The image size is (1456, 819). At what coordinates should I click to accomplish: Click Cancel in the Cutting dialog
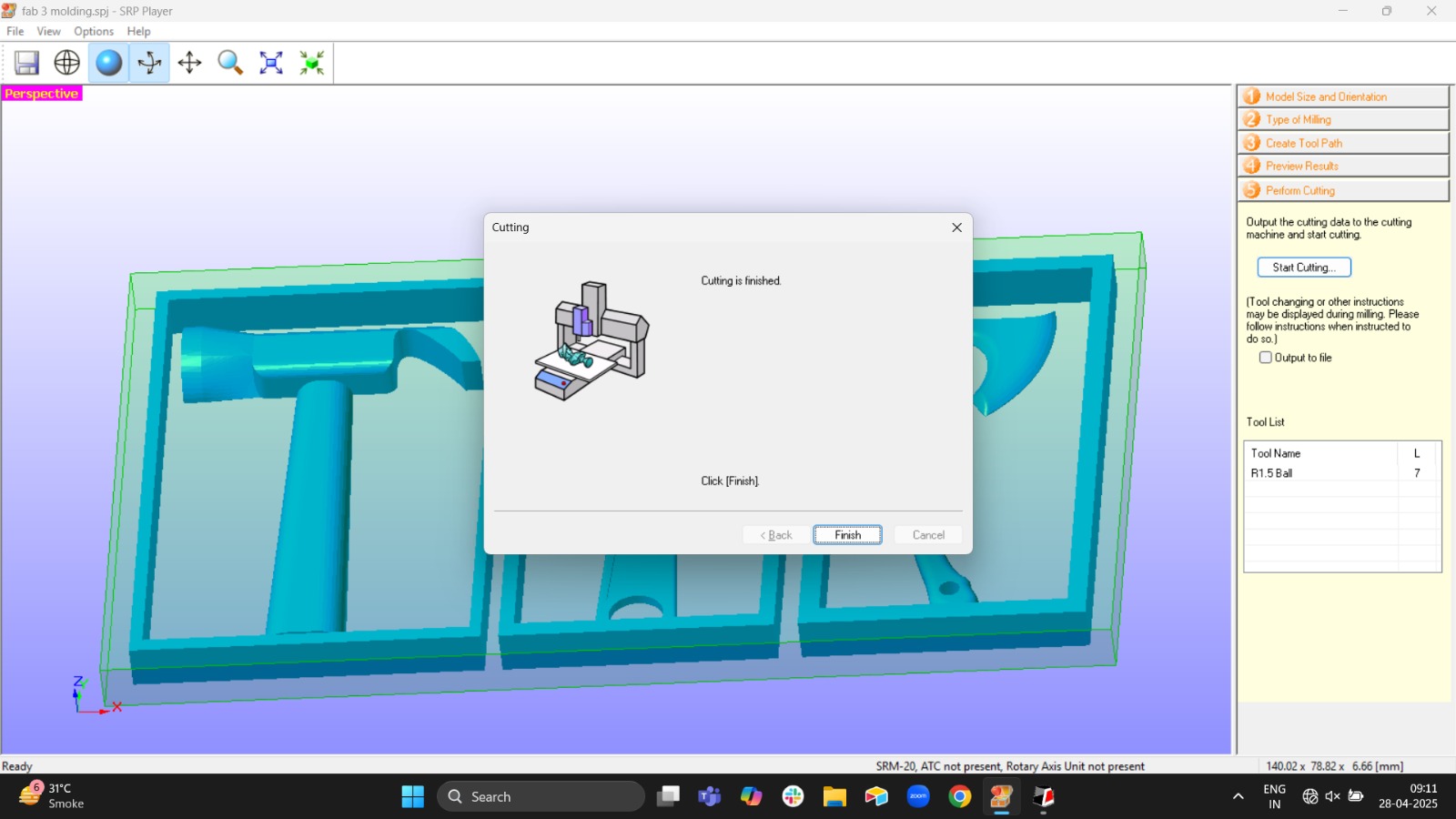coord(928,535)
